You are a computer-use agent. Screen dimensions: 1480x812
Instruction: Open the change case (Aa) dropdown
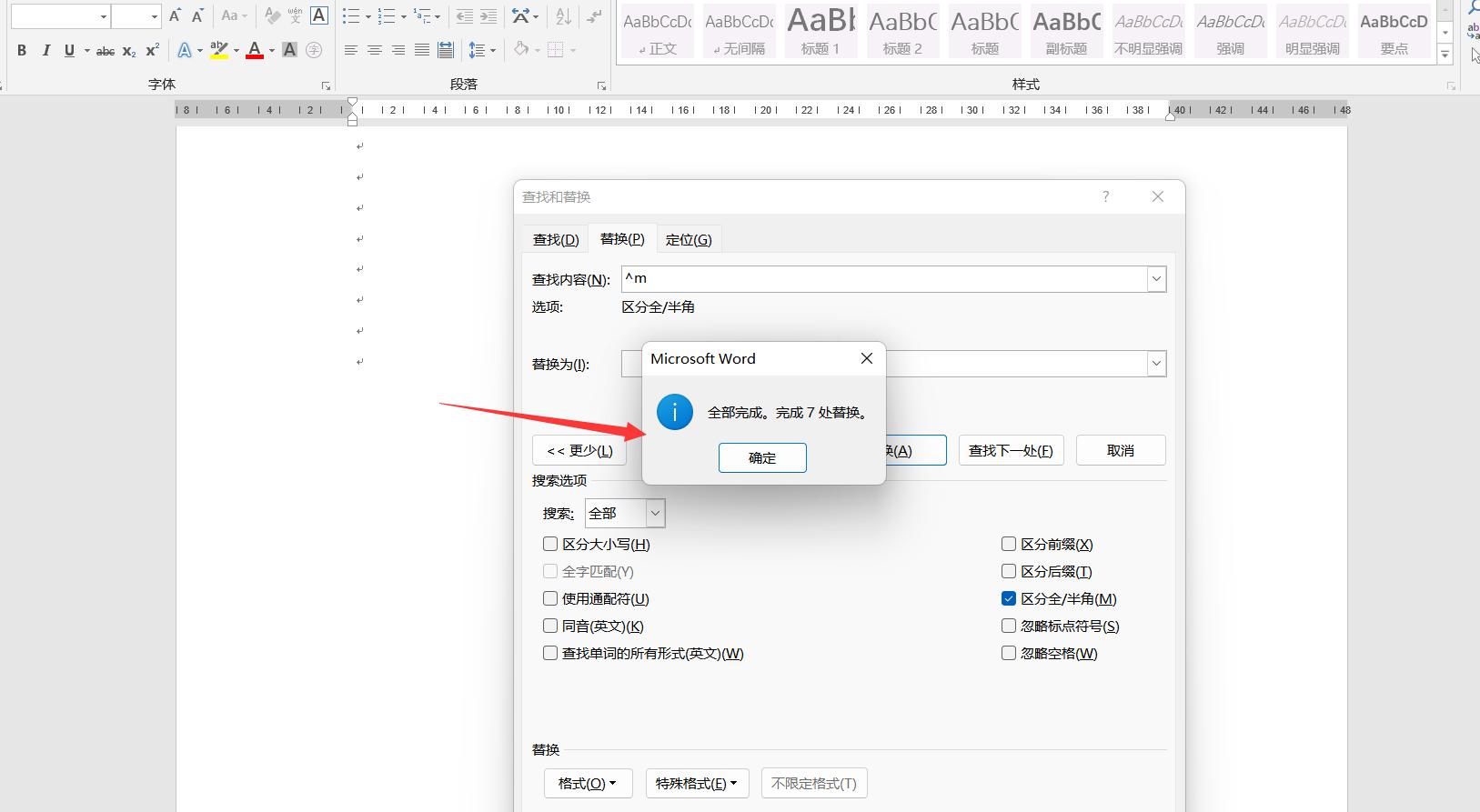coord(234,15)
